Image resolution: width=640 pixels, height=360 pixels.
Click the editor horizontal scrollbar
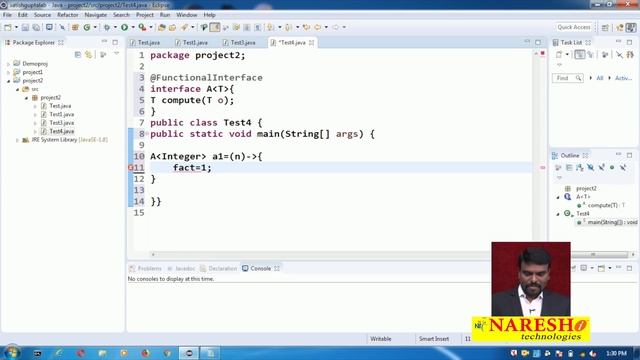pyautogui.click(x=322, y=254)
